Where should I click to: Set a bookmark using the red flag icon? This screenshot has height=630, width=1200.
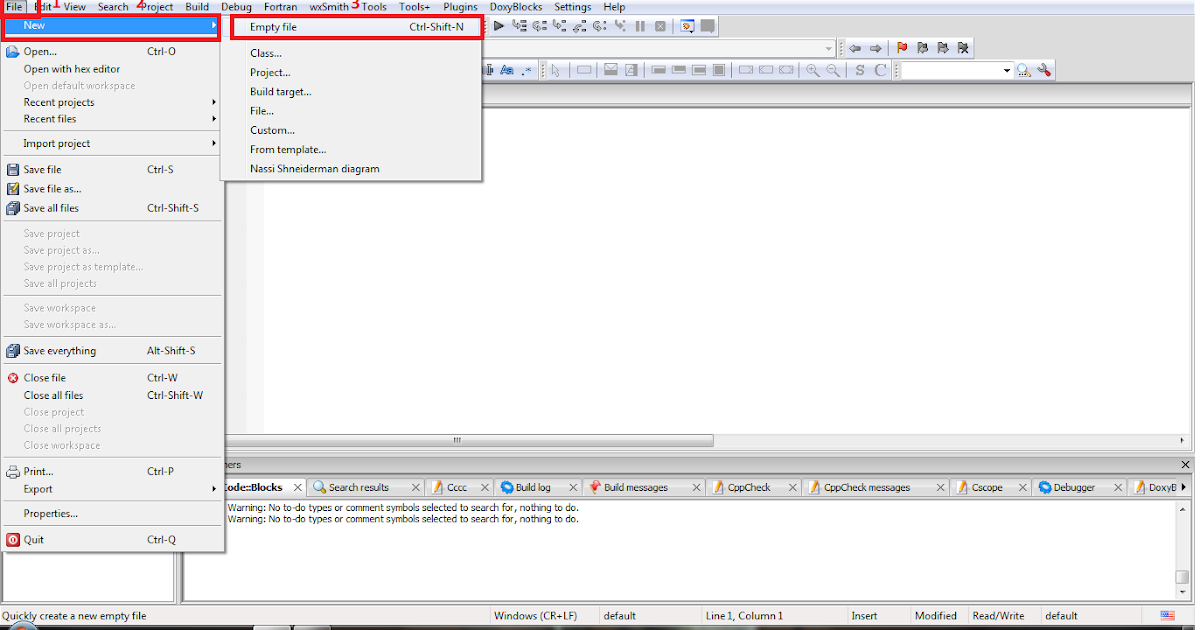(903, 47)
